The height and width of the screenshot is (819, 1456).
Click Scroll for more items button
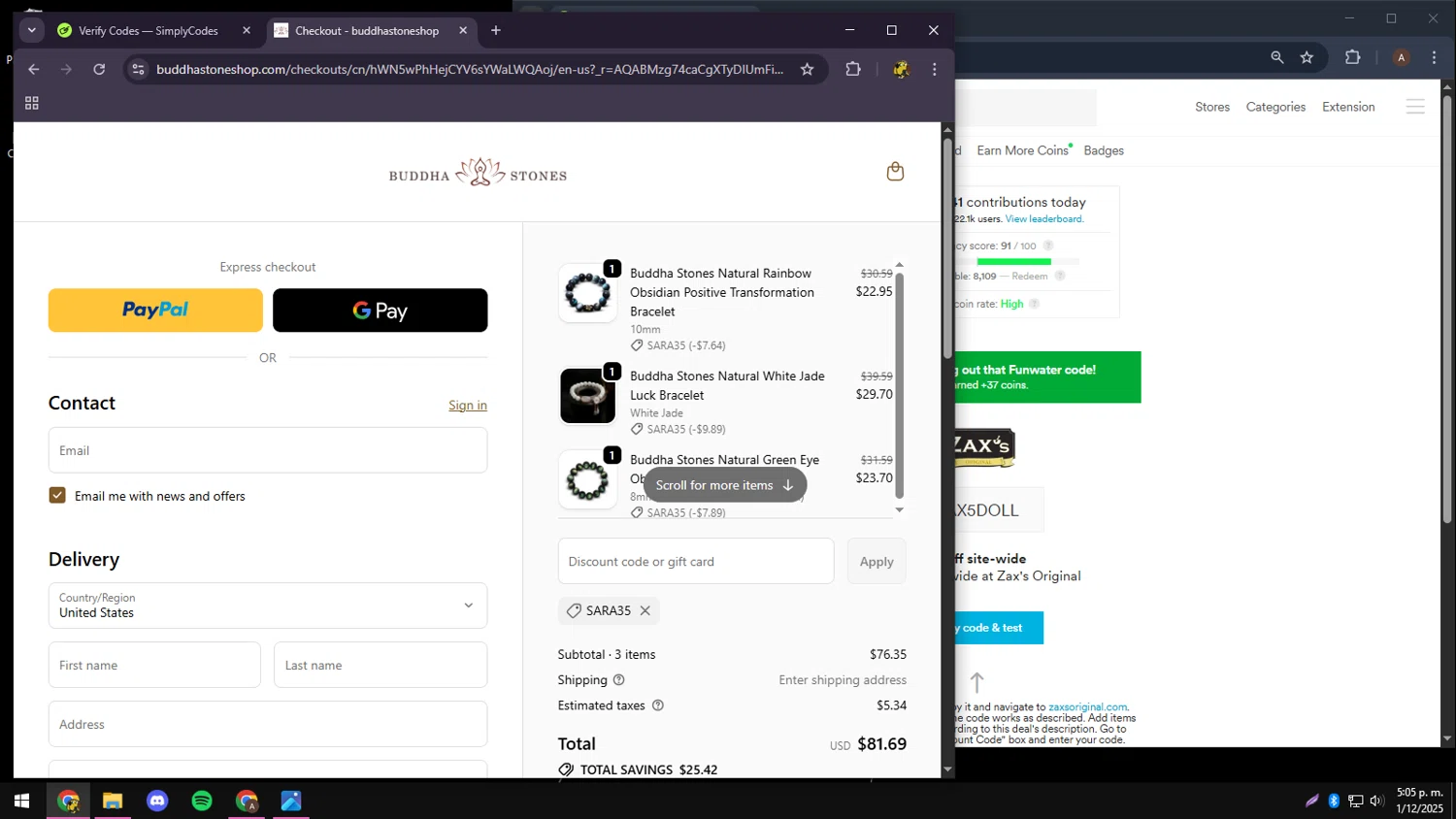(x=724, y=485)
